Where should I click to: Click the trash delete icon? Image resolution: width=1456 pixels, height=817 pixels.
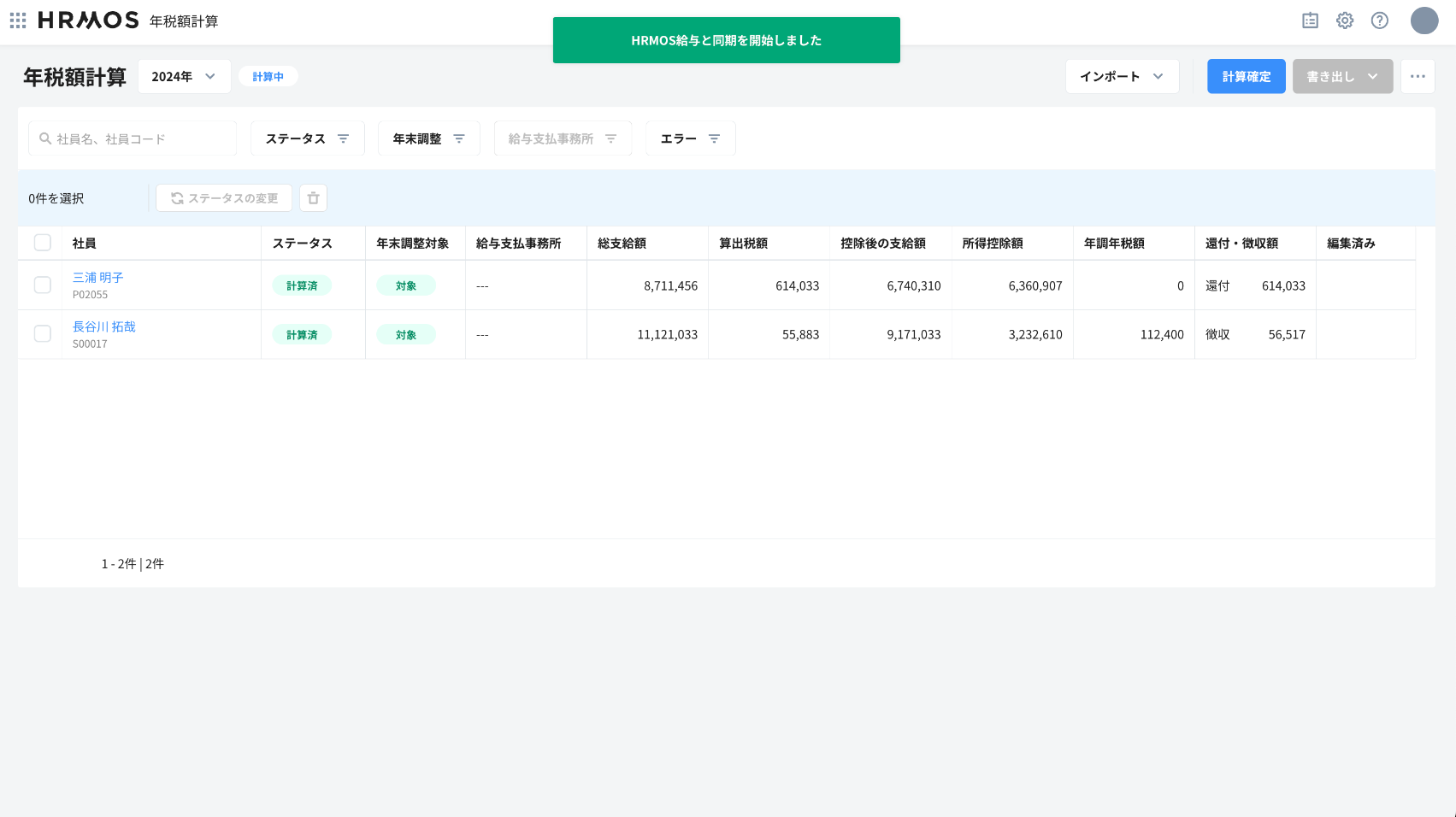[313, 198]
